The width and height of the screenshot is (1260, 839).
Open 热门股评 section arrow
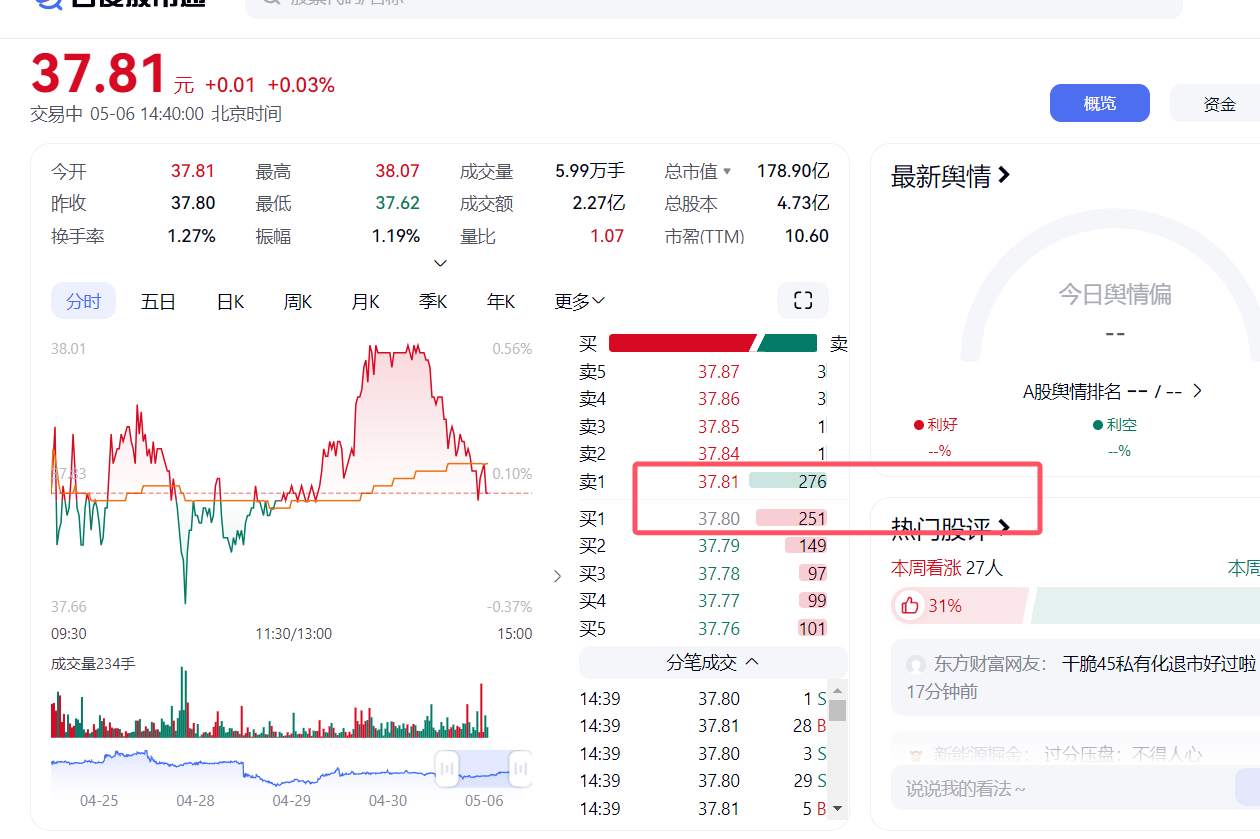tap(1004, 527)
